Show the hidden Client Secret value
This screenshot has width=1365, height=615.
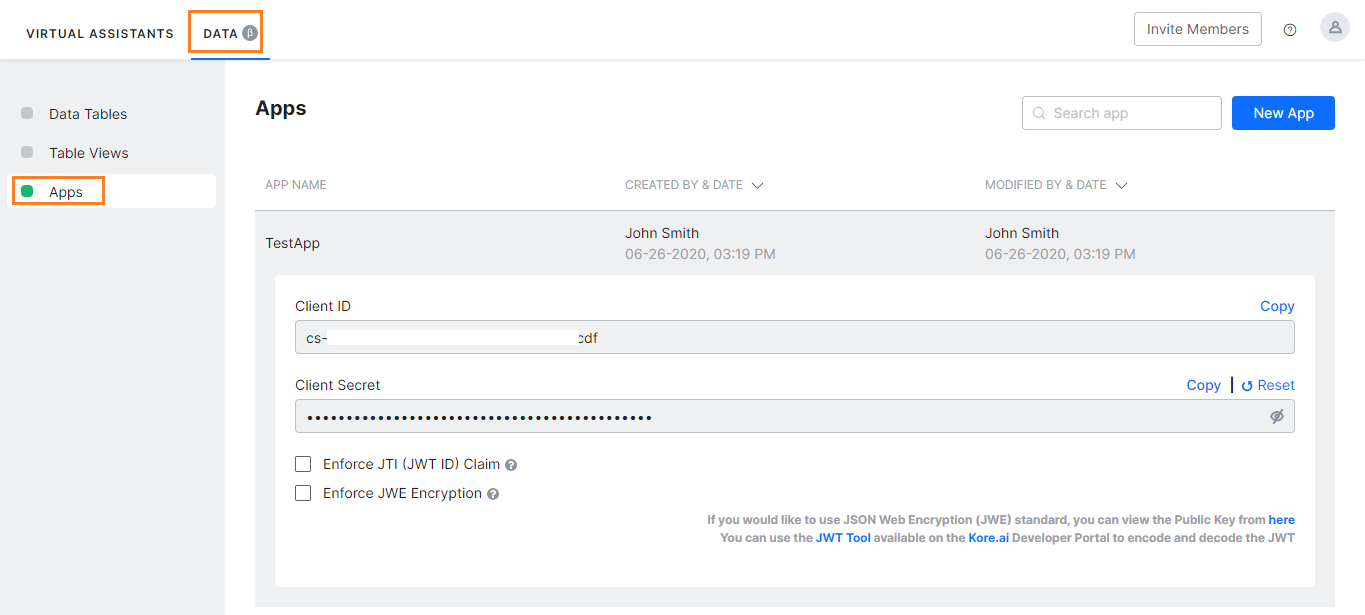[x=1277, y=416]
